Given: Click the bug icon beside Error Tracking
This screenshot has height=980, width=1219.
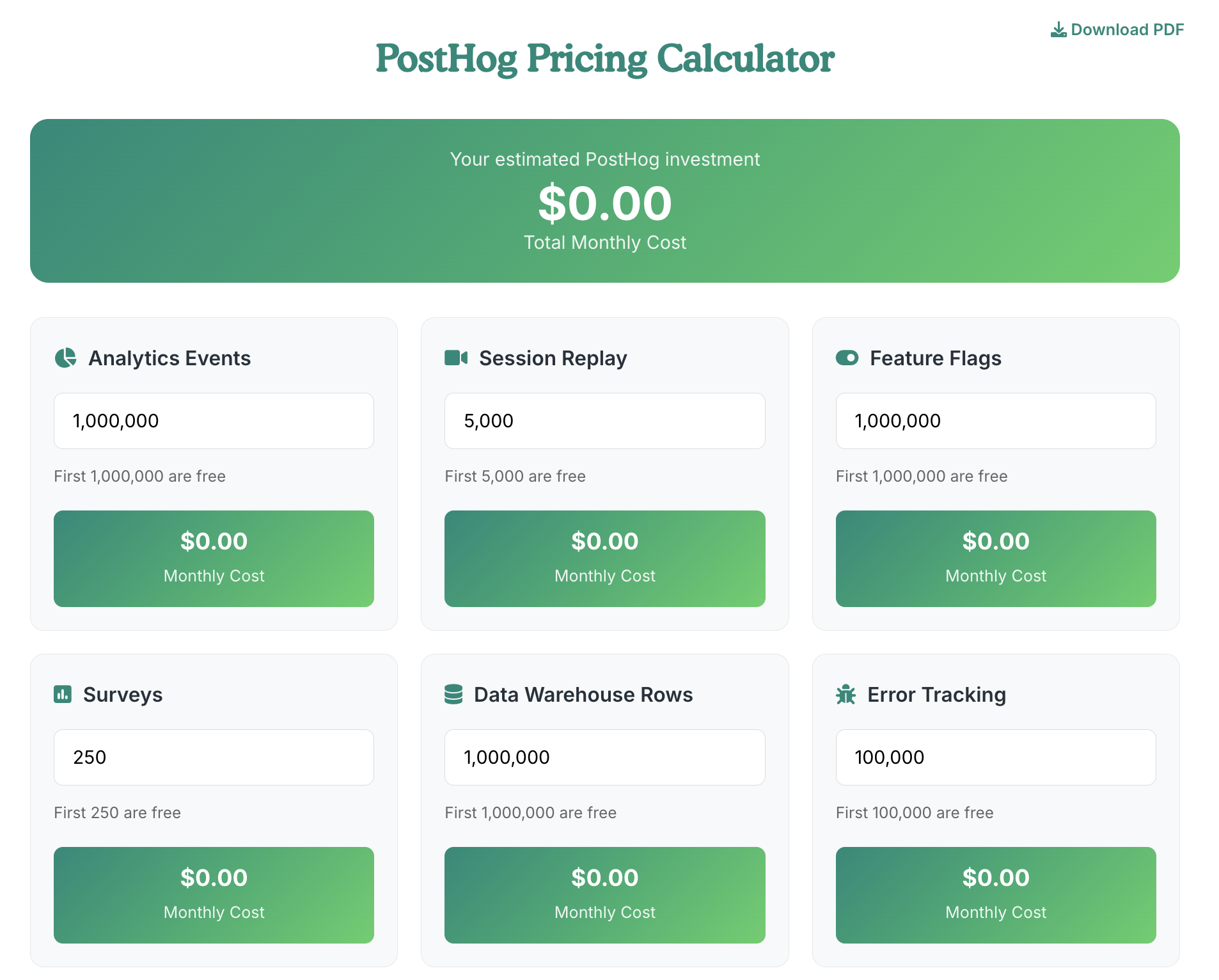Looking at the screenshot, I should pyautogui.click(x=845, y=695).
